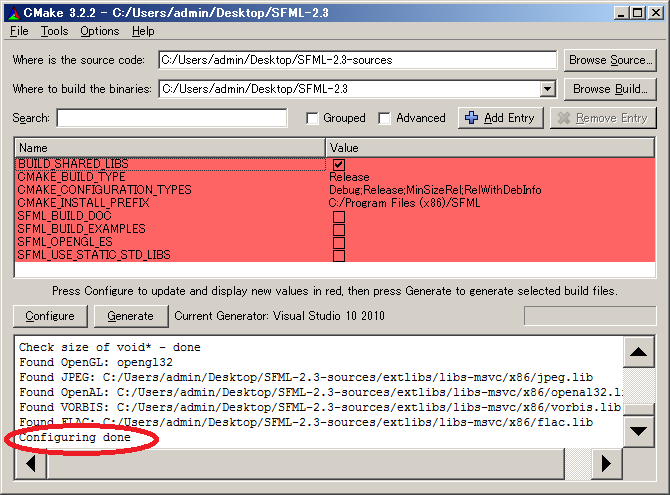Click the Value column header
Screen dimensions: 670x495
pos(490,148)
